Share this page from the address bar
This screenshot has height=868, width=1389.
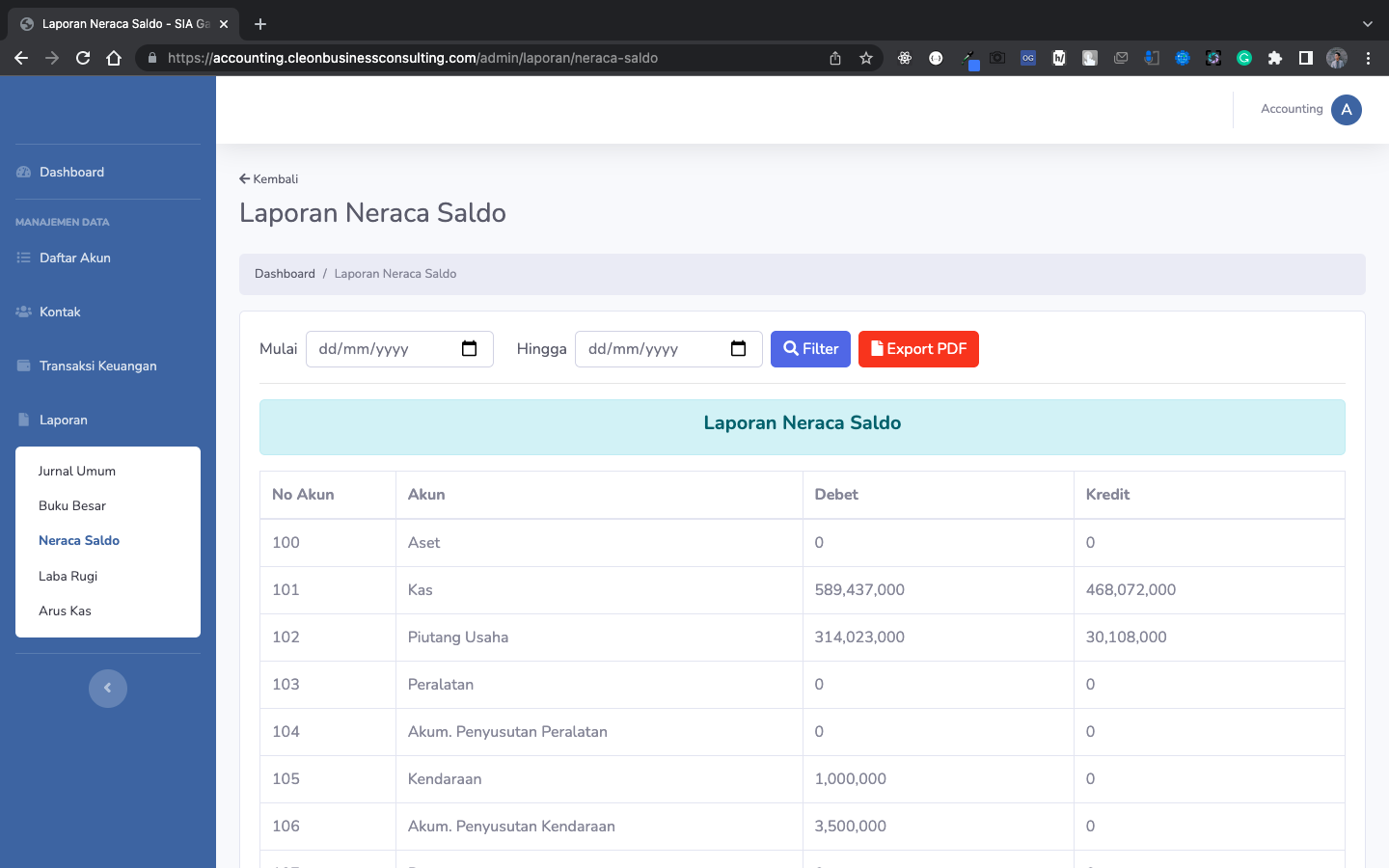click(835, 58)
